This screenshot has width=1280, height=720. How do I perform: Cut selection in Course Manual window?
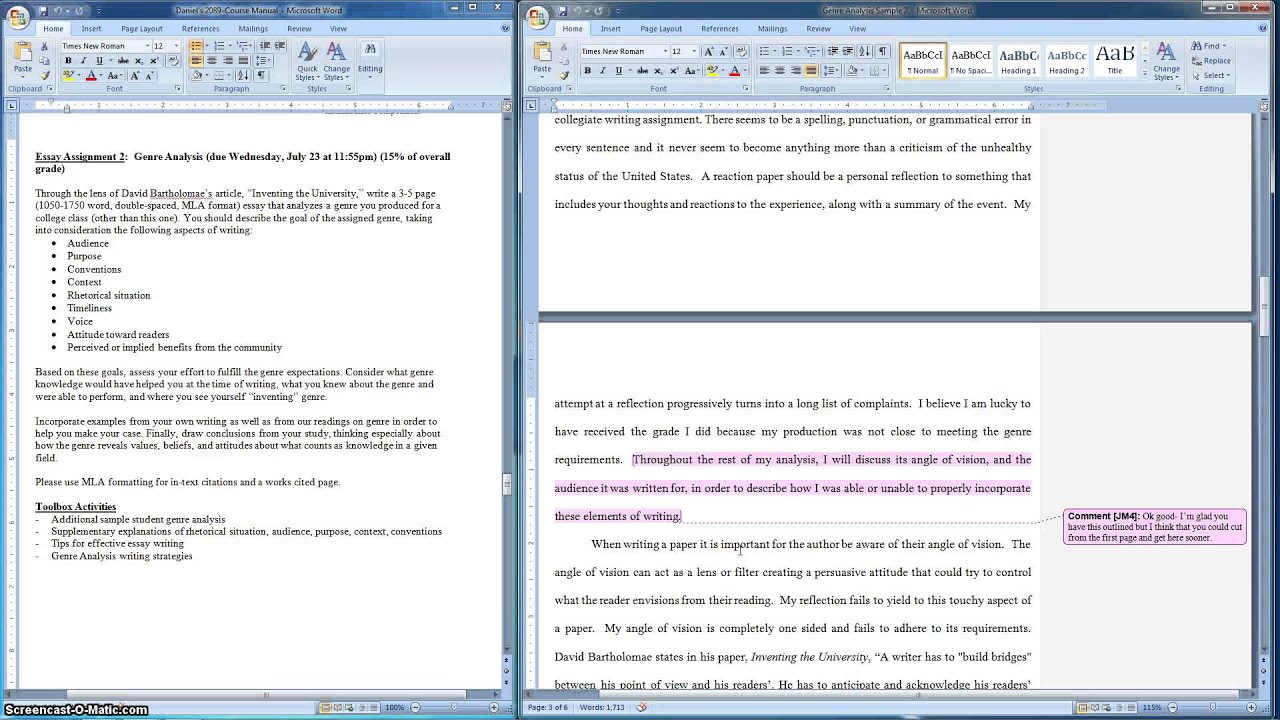click(x=44, y=46)
